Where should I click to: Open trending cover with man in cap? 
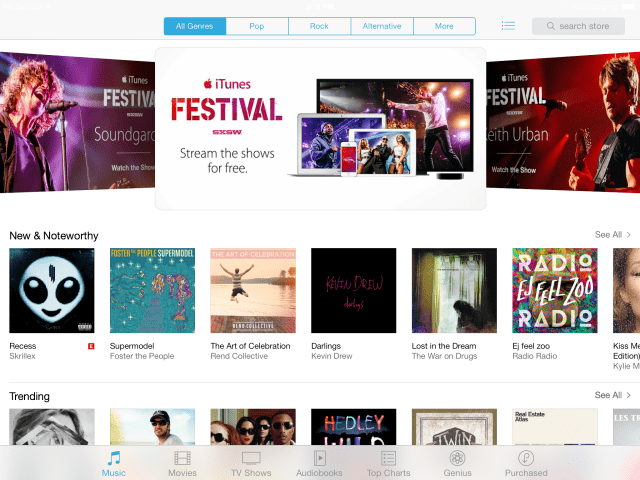coord(152,427)
